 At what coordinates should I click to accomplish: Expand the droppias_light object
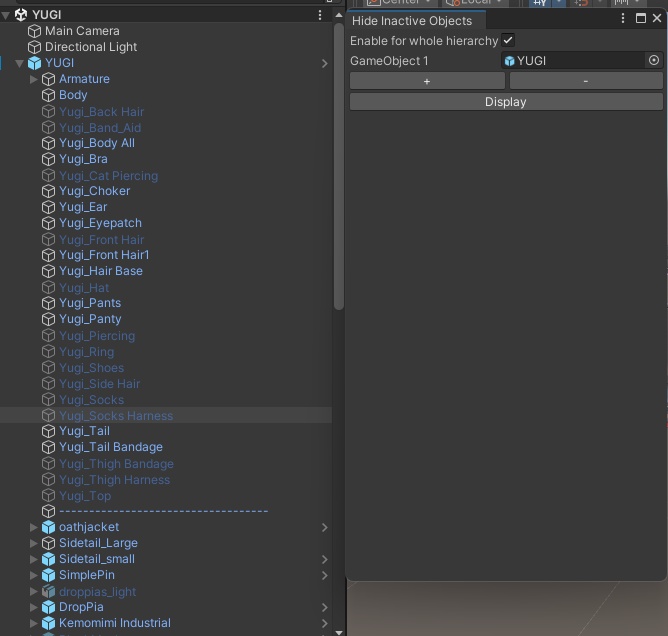(34, 591)
